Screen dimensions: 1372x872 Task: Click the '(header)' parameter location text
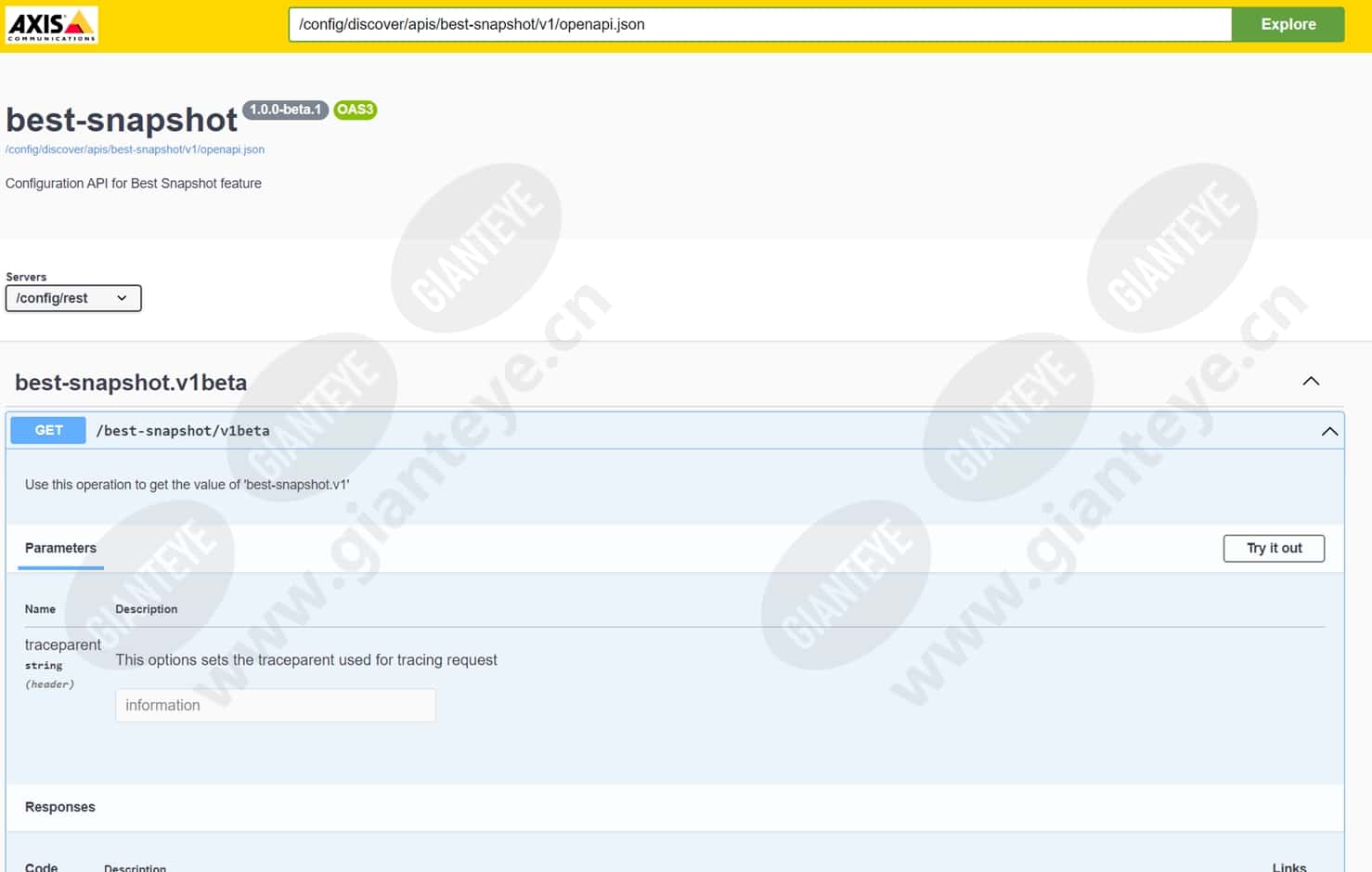point(50,684)
